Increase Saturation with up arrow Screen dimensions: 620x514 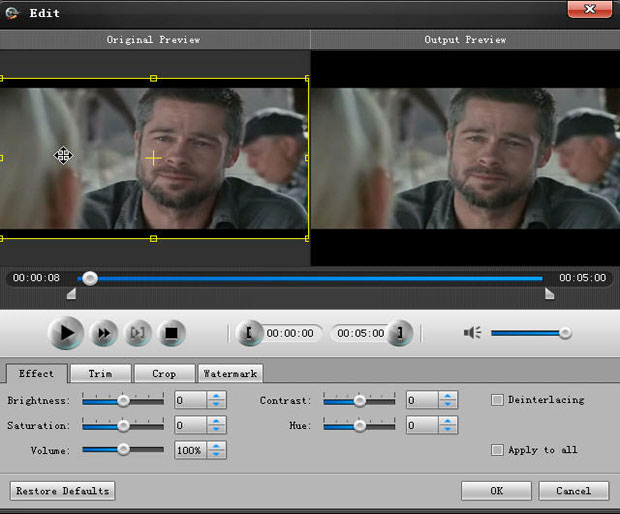click(216, 421)
